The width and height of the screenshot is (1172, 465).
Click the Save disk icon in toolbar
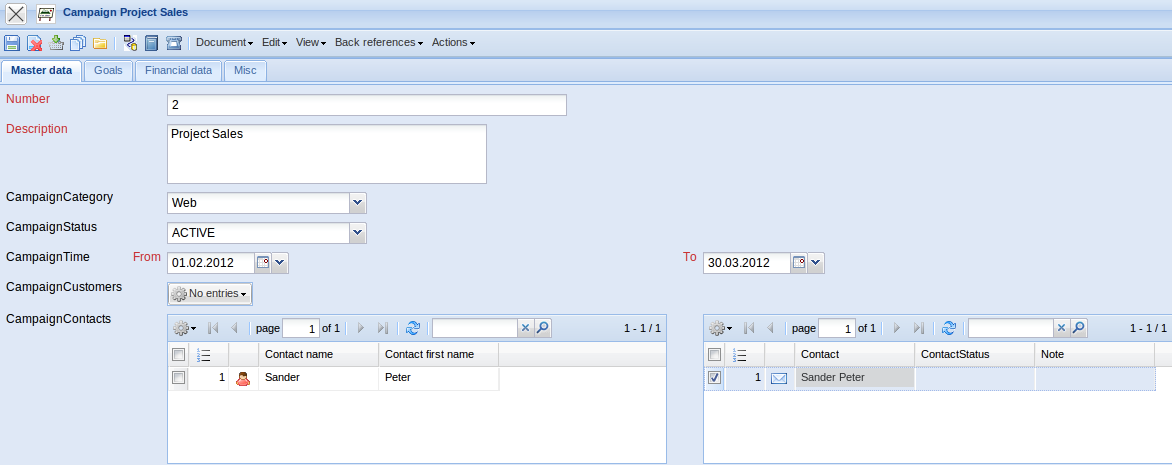(12, 43)
